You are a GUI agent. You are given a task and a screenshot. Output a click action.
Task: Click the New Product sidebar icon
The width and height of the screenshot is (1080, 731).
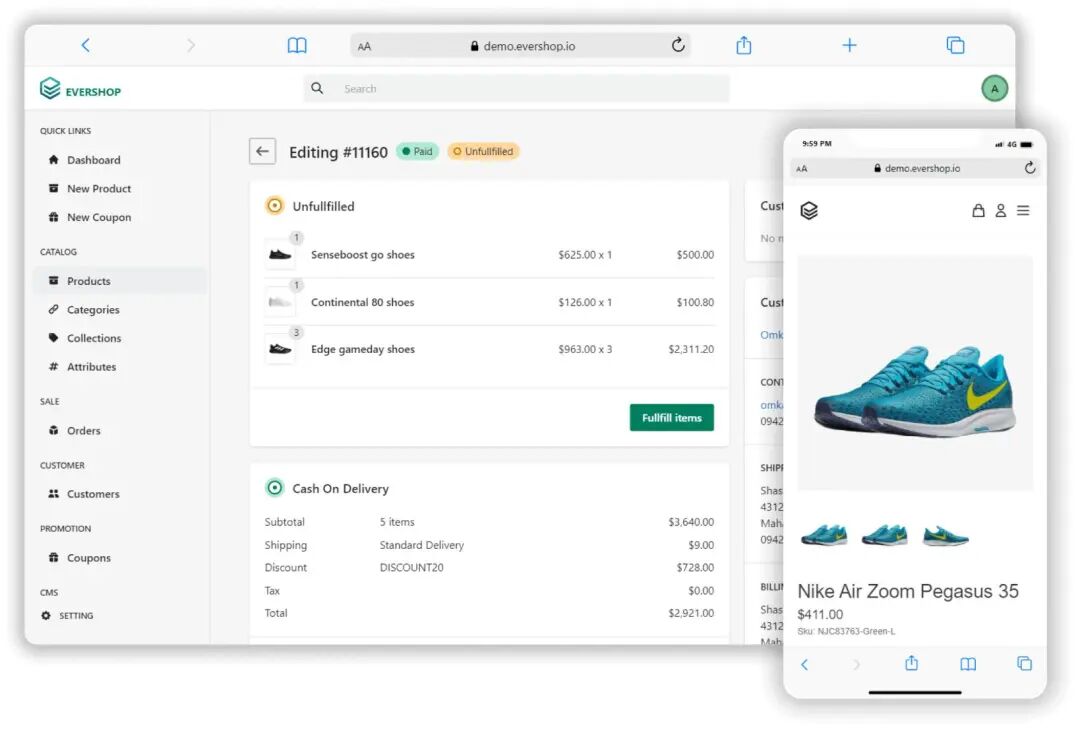(53, 188)
